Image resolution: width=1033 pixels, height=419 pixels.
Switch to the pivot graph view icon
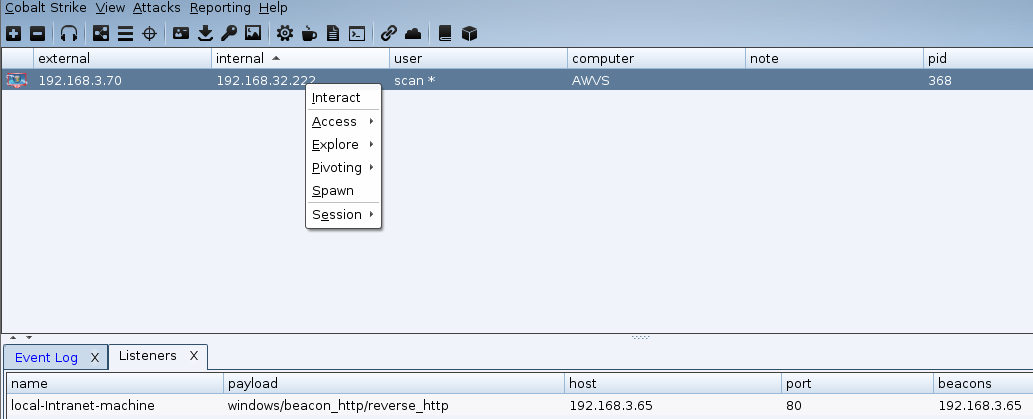pos(101,33)
